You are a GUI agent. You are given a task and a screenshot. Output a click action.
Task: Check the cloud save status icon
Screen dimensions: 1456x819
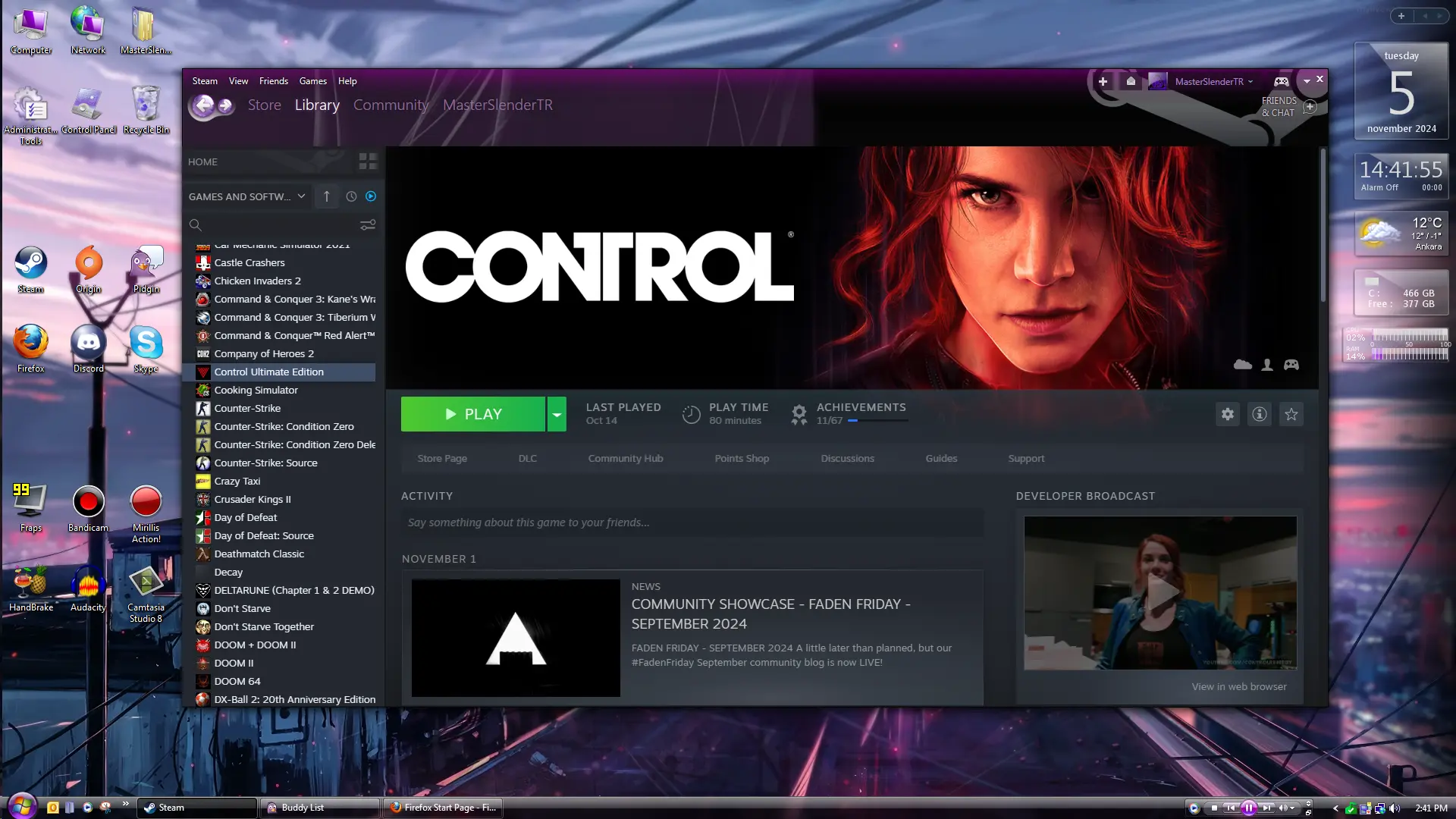(x=1243, y=365)
